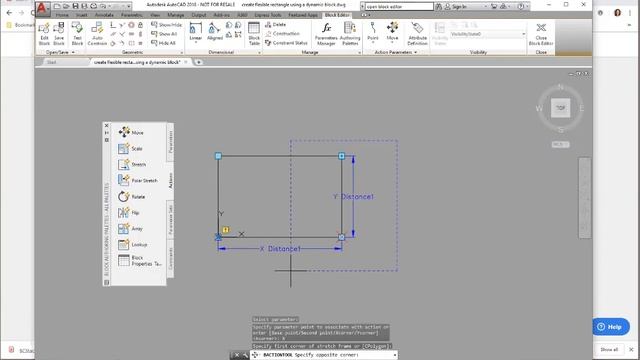
Task: Open the Parametric ribbon tab
Action: click(x=131, y=15)
